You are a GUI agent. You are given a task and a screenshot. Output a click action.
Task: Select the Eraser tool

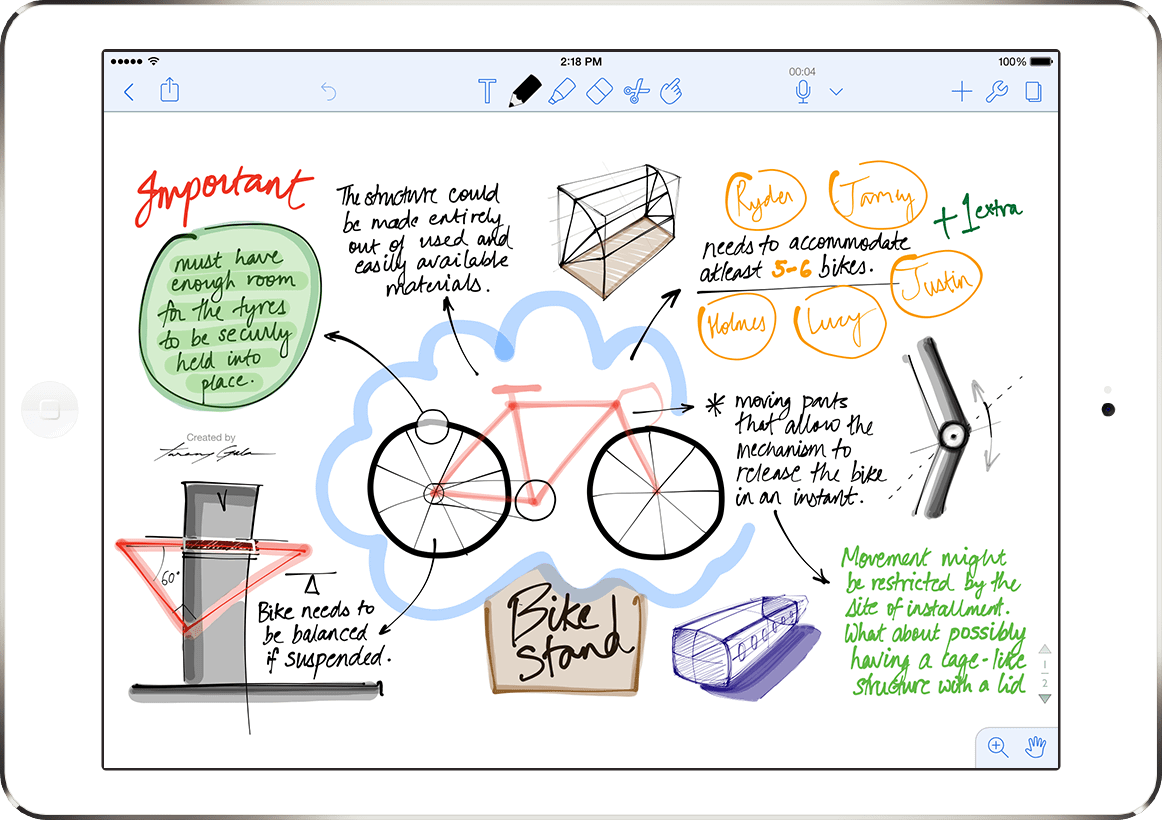tap(598, 90)
